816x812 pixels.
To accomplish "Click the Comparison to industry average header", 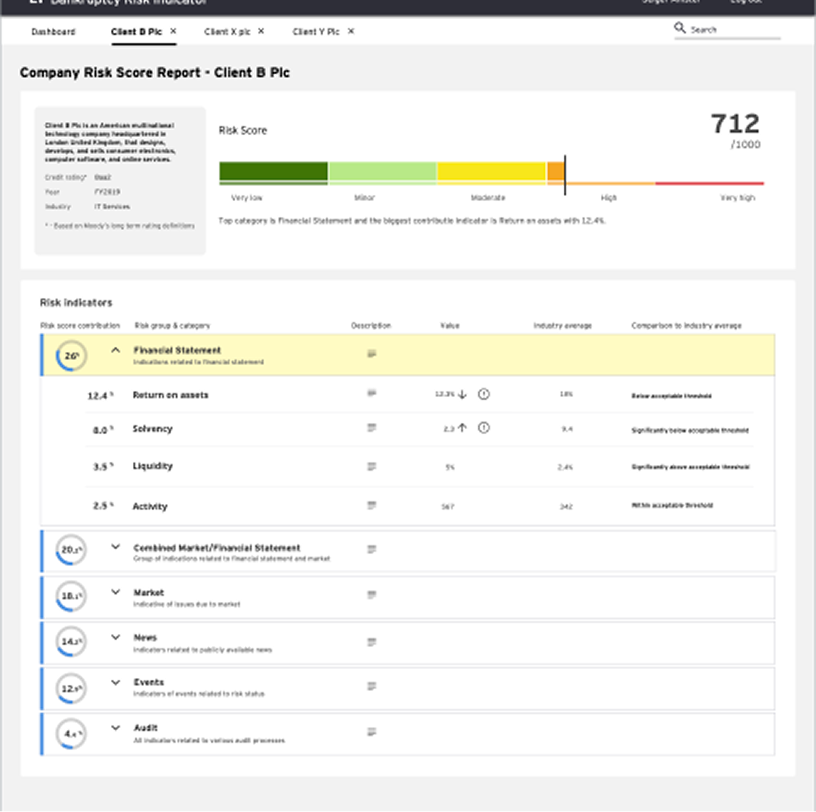I will point(686,326).
